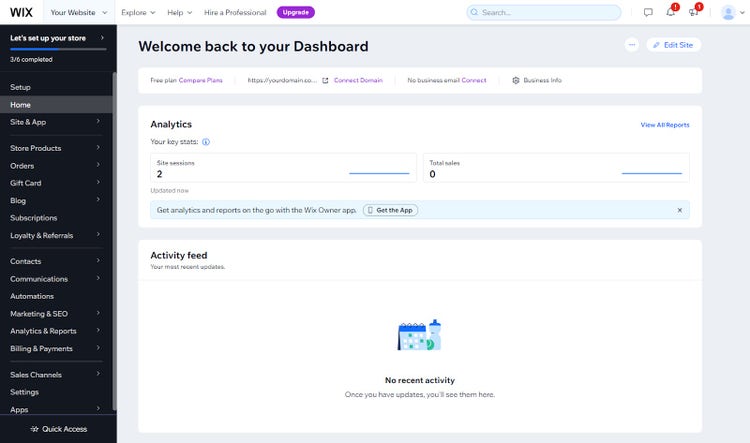The width and height of the screenshot is (750, 443).
Task: Open the announcements megaphone icon
Action: 693,12
